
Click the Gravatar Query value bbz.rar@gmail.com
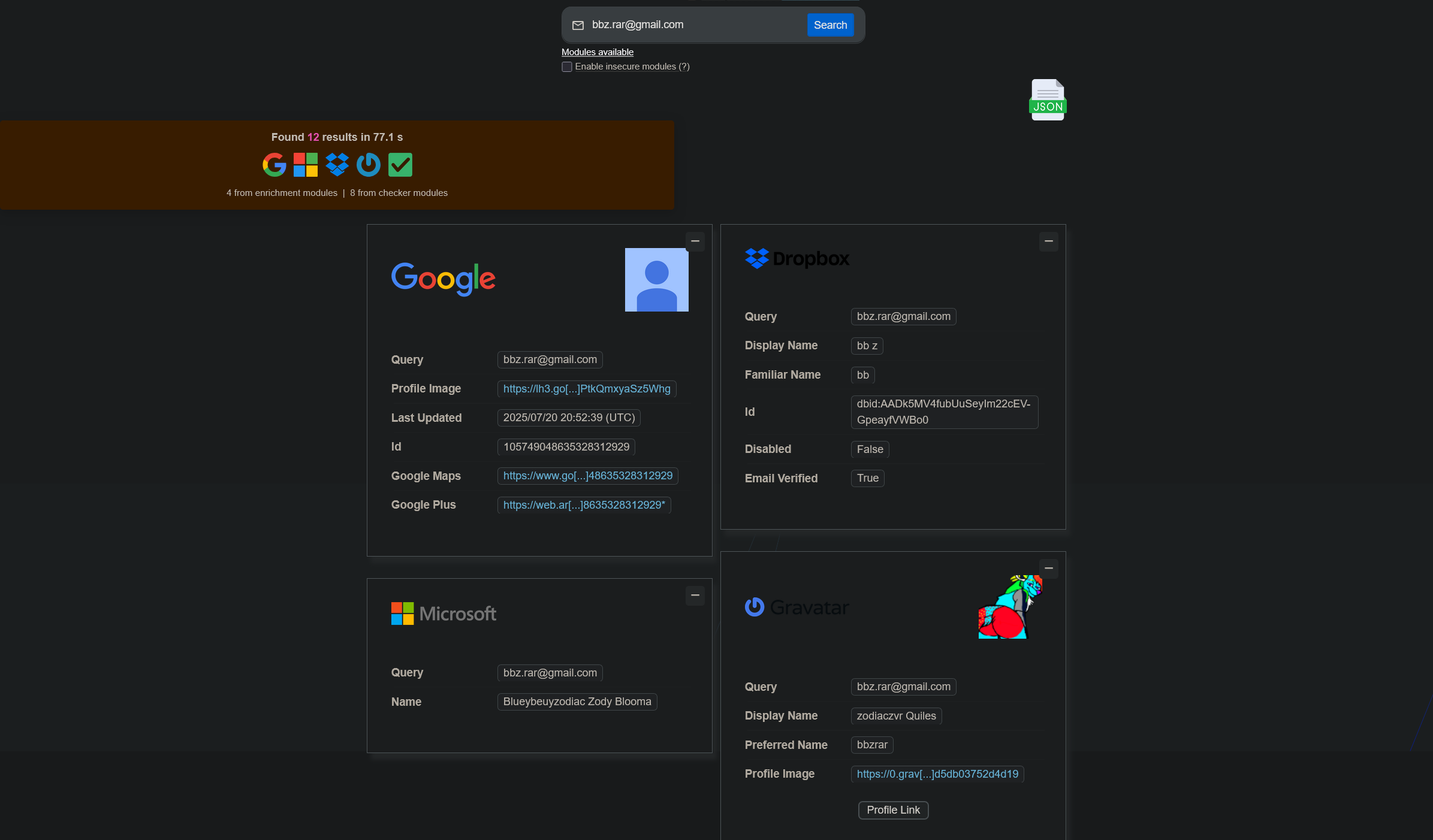904,687
